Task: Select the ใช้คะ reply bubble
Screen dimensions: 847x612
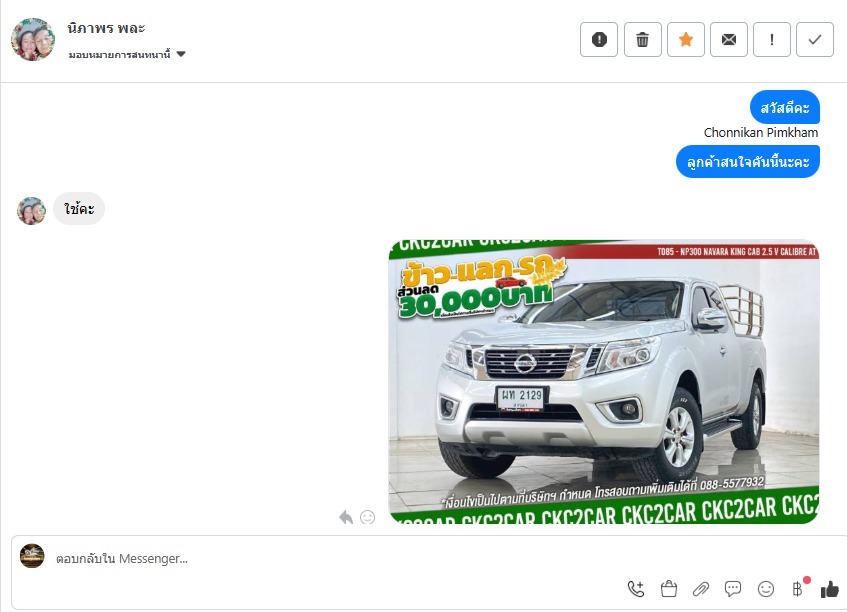Action: [79, 209]
